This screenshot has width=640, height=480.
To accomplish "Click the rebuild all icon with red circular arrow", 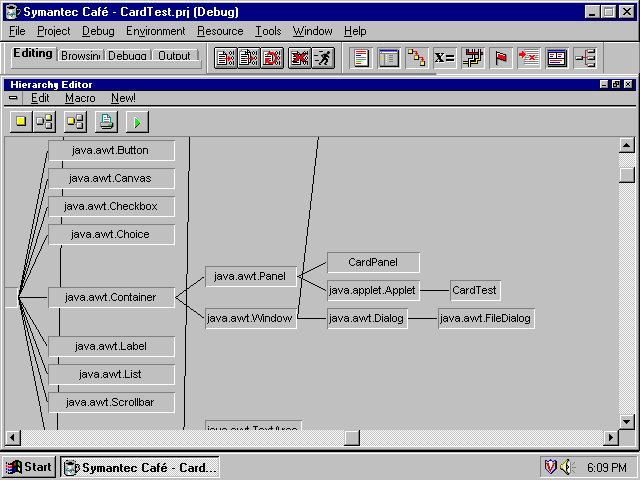I will (x=272, y=58).
